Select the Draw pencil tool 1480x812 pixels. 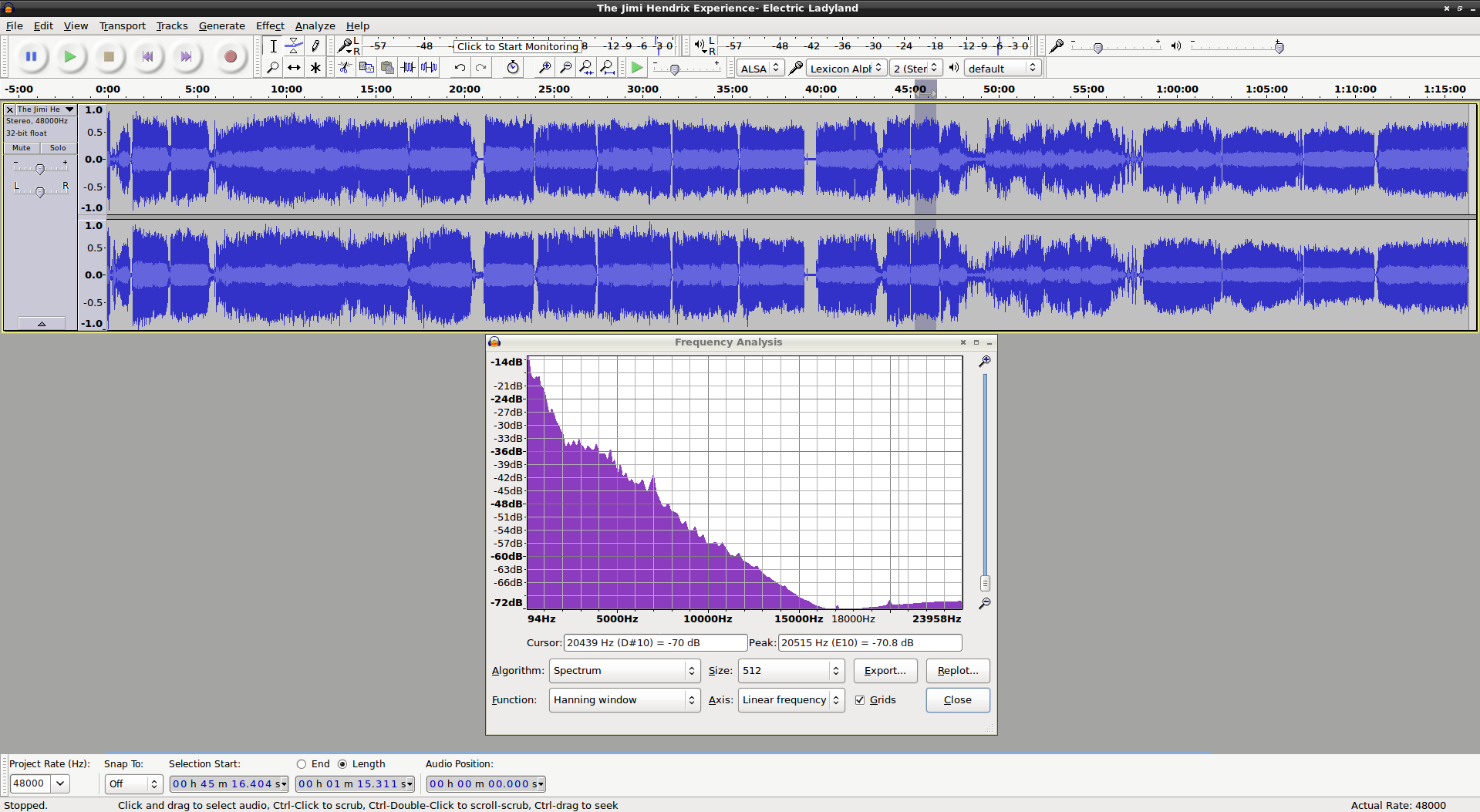pyautogui.click(x=315, y=46)
